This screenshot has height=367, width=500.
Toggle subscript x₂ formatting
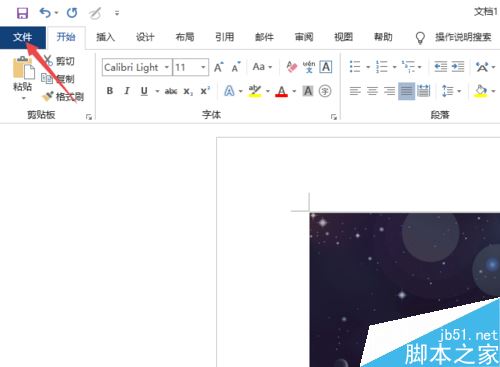click(x=188, y=91)
